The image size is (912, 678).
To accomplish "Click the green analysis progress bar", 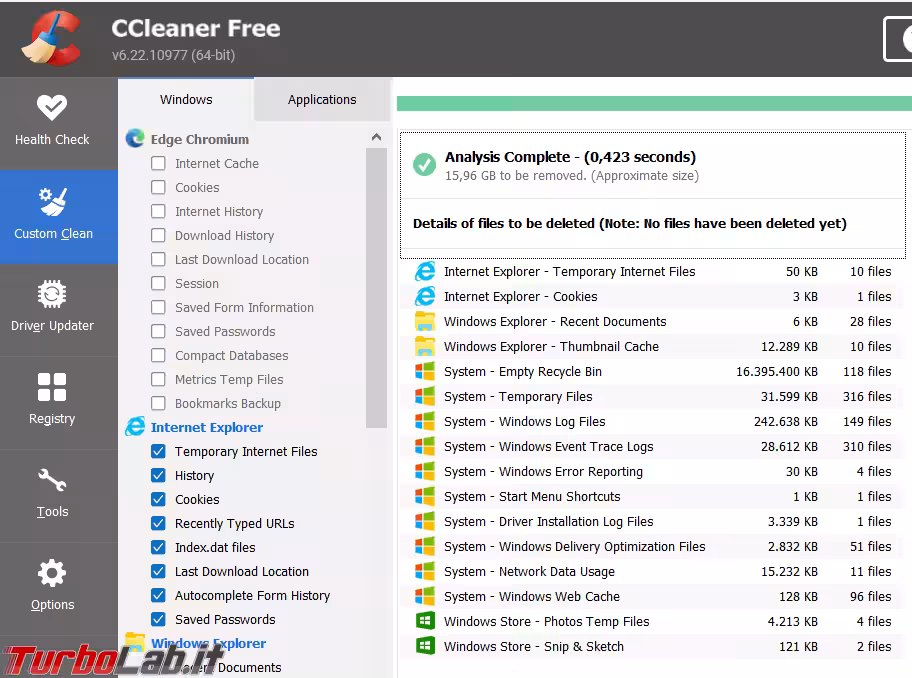I will [654, 104].
